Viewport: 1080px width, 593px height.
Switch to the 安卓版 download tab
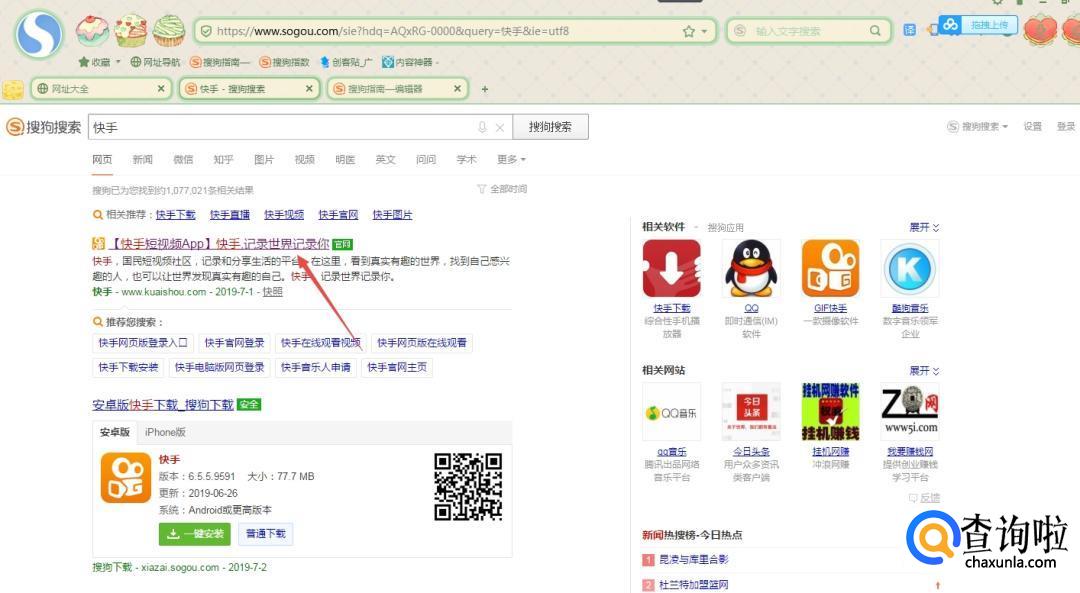coord(114,432)
